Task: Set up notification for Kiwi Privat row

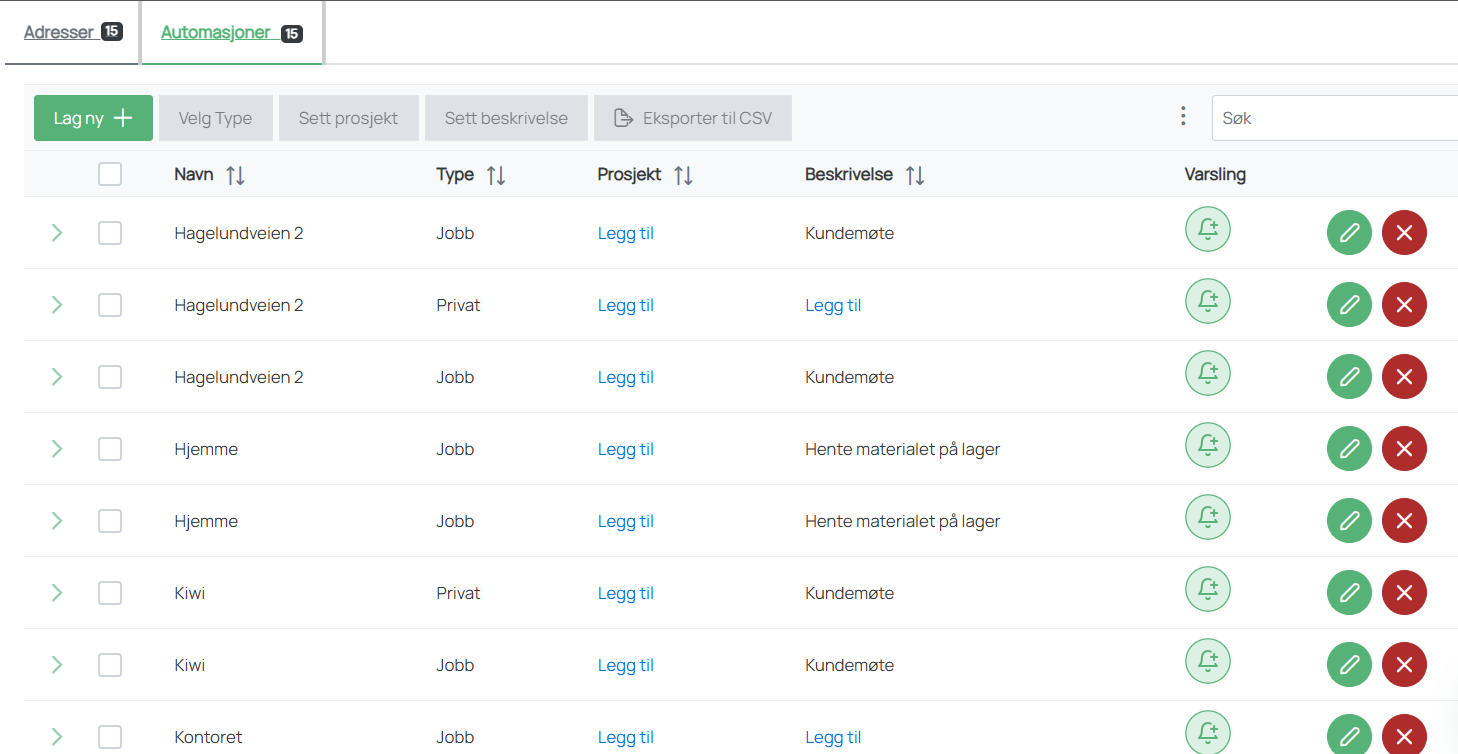Action: [1207, 589]
